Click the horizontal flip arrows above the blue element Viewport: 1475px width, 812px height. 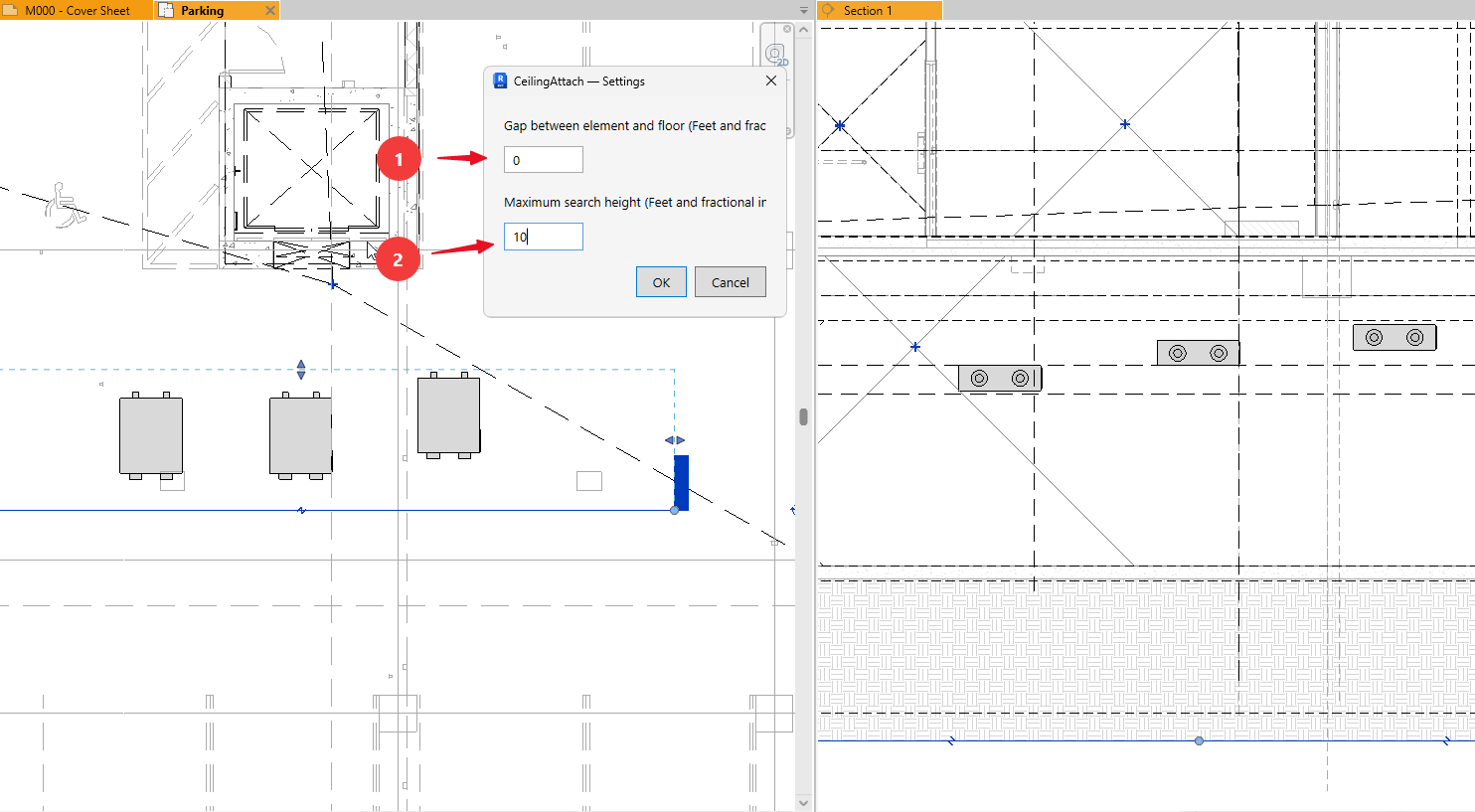point(675,440)
